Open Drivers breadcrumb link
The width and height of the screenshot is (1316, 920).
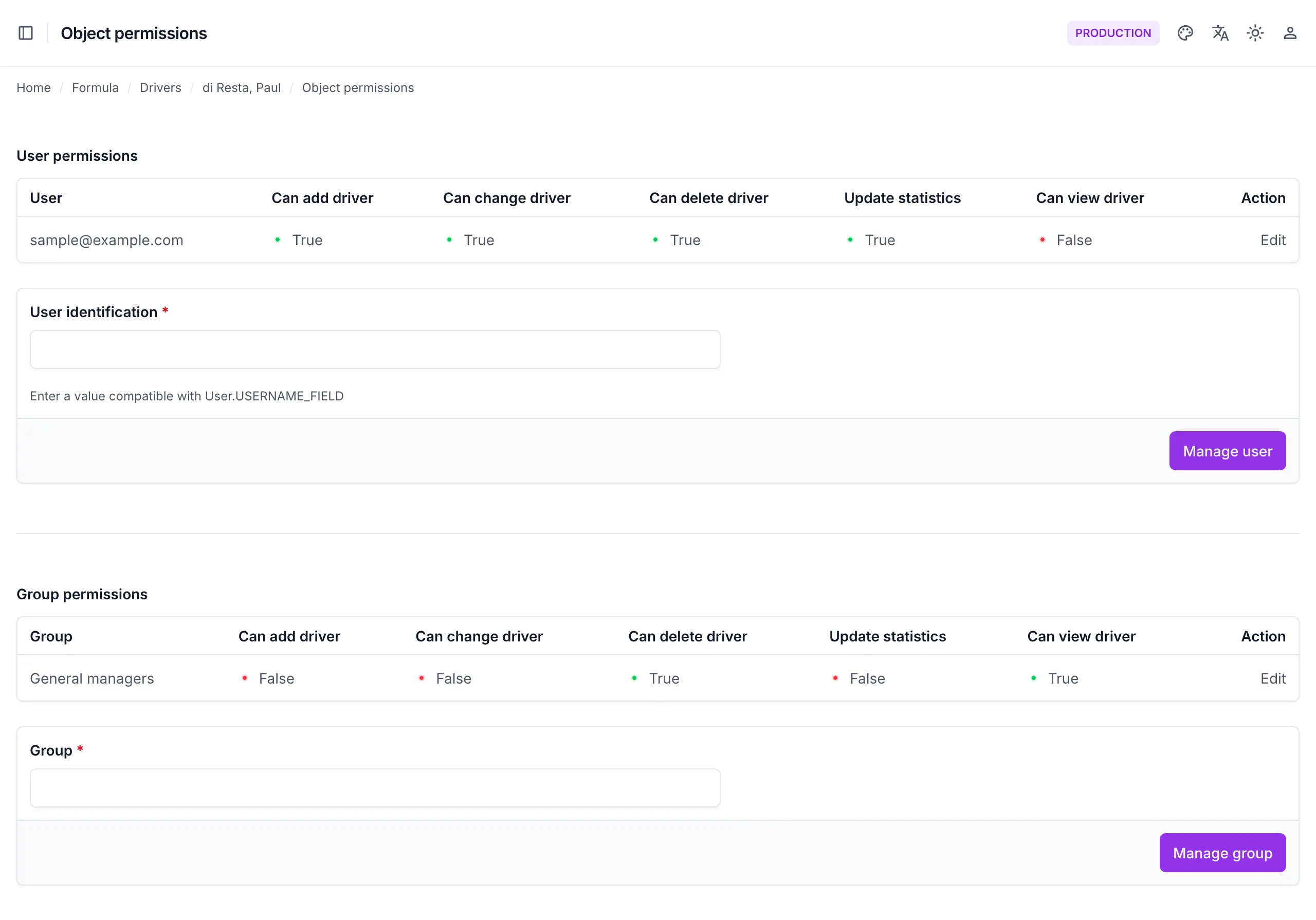click(160, 88)
